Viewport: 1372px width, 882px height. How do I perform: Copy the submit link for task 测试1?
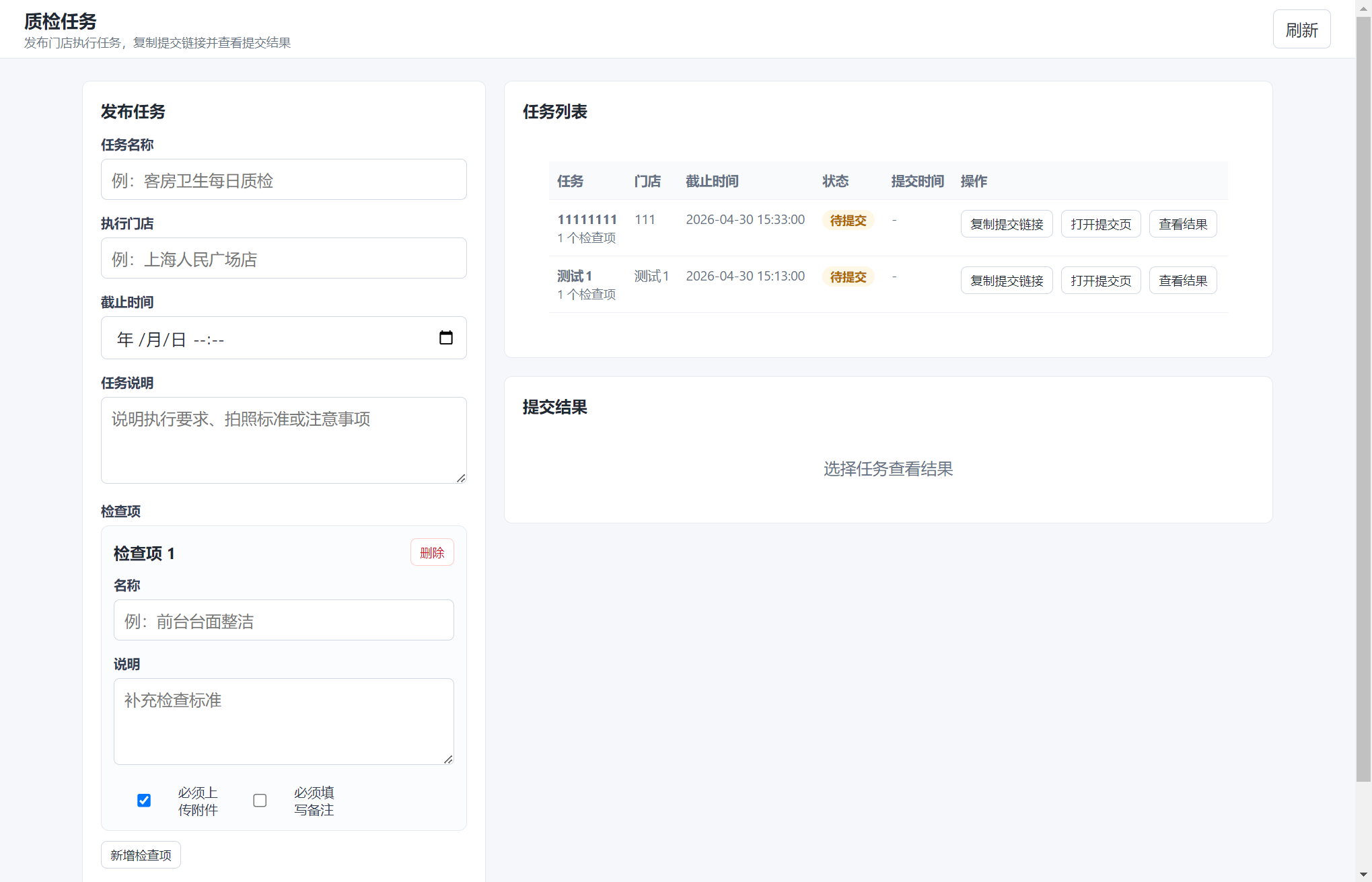coord(1007,281)
